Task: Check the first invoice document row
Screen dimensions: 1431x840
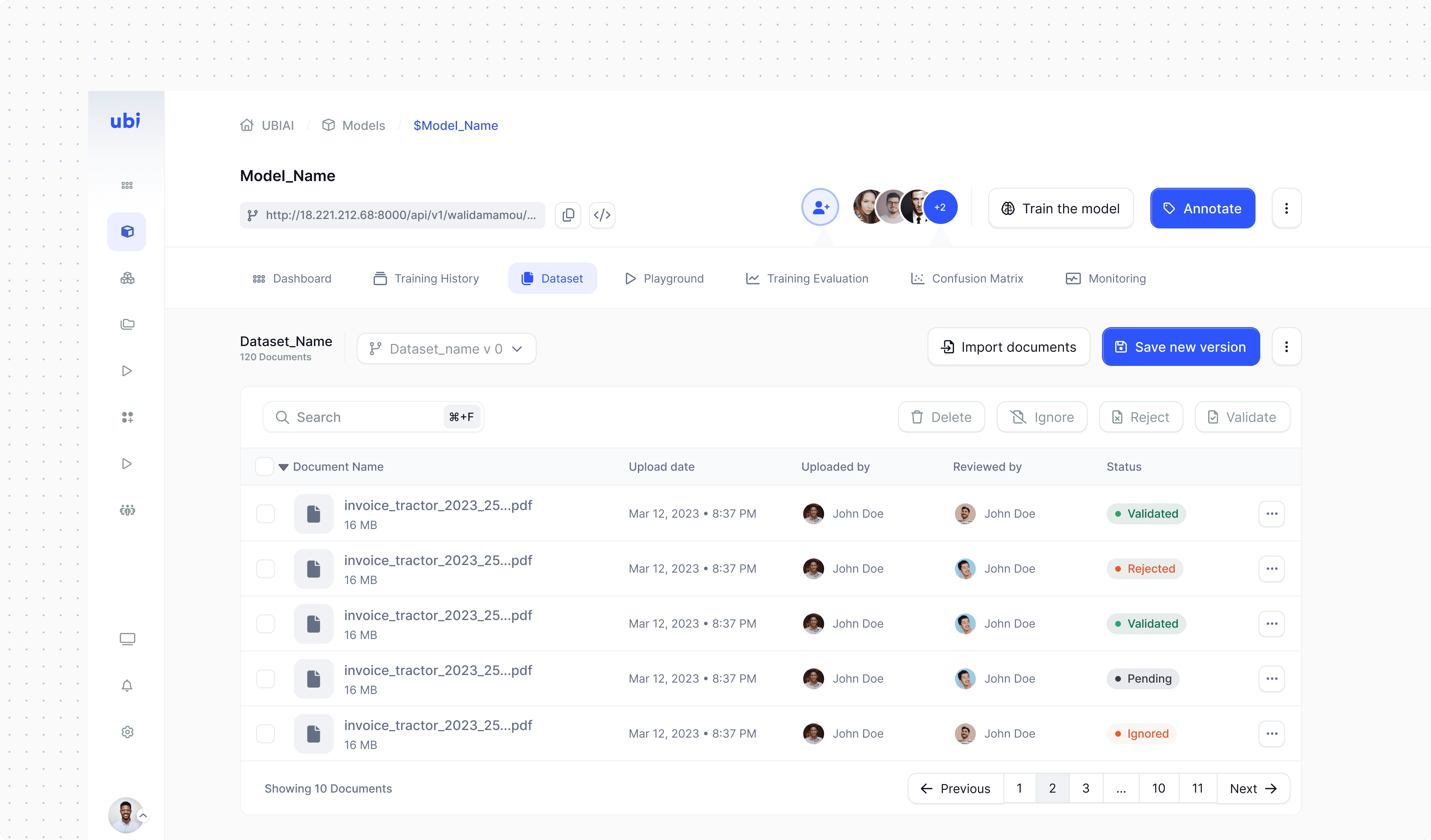Action: coord(265,514)
